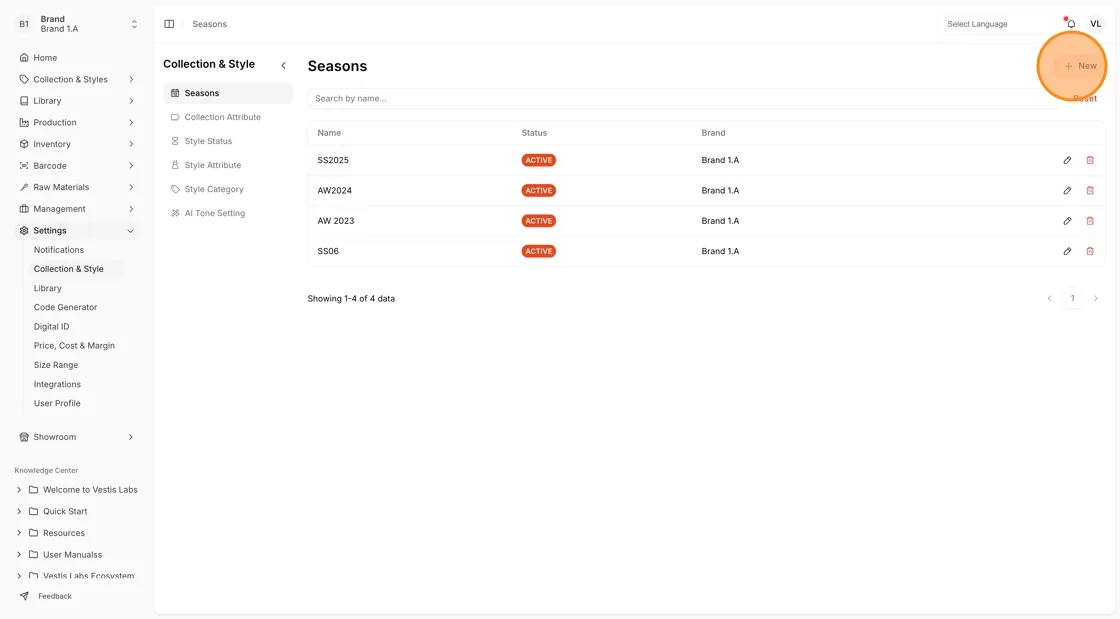This screenshot has height=619, width=1120.
Task: Expand the Production menu
Action: [x=76, y=123]
